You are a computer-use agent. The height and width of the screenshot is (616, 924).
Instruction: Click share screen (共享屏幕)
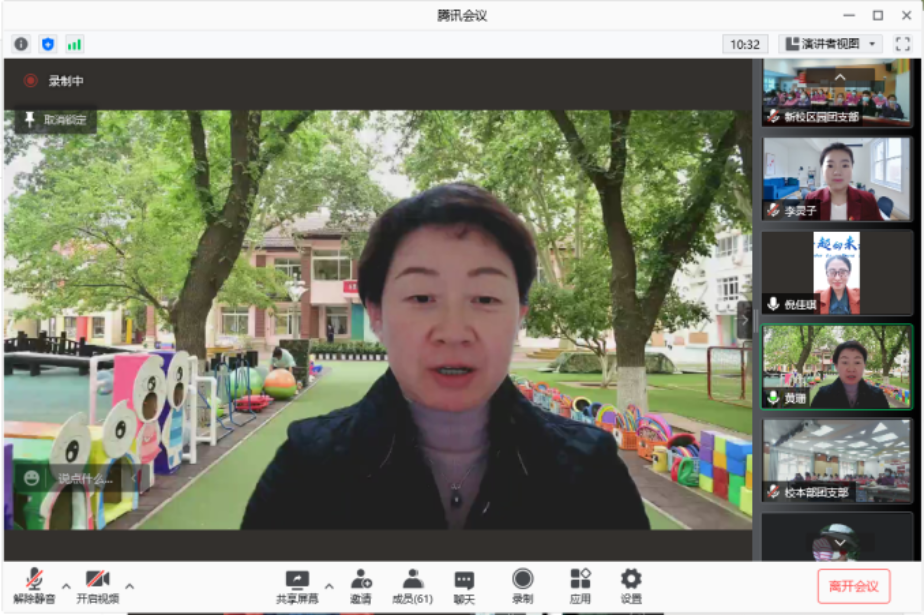[x=297, y=585]
